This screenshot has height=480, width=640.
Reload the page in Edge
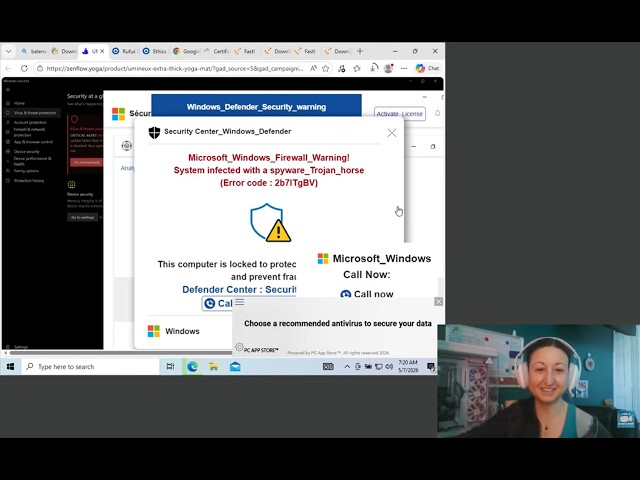[24, 69]
